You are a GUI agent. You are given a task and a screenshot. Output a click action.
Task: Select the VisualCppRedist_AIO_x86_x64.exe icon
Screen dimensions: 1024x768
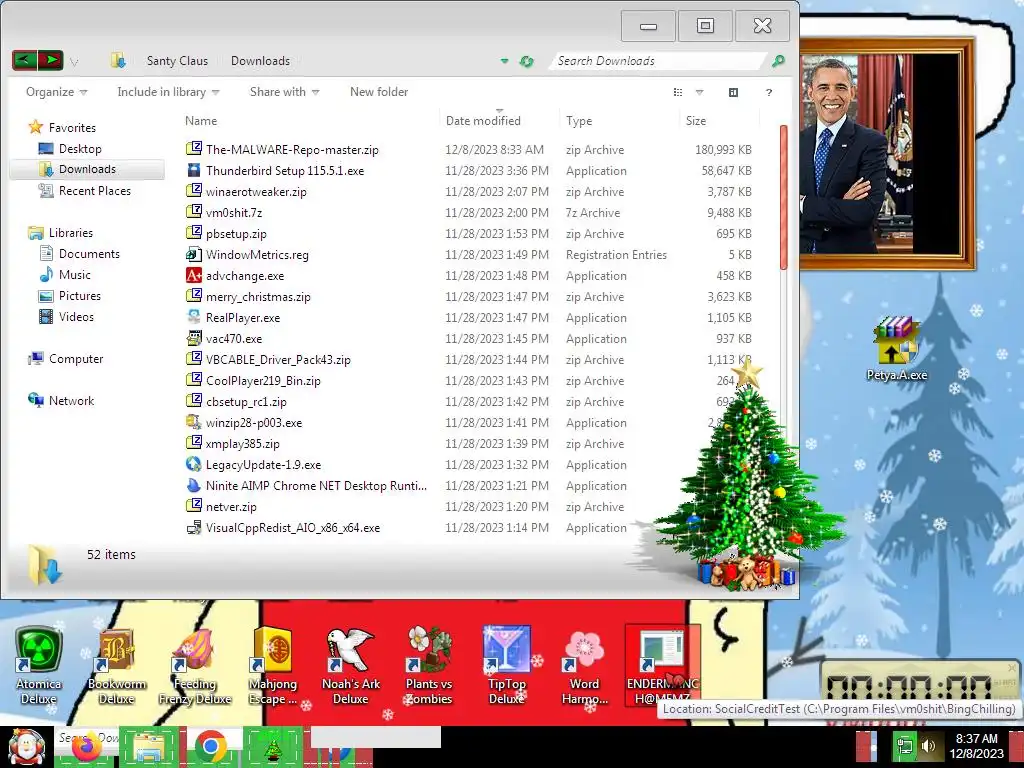click(x=194, y=528)
